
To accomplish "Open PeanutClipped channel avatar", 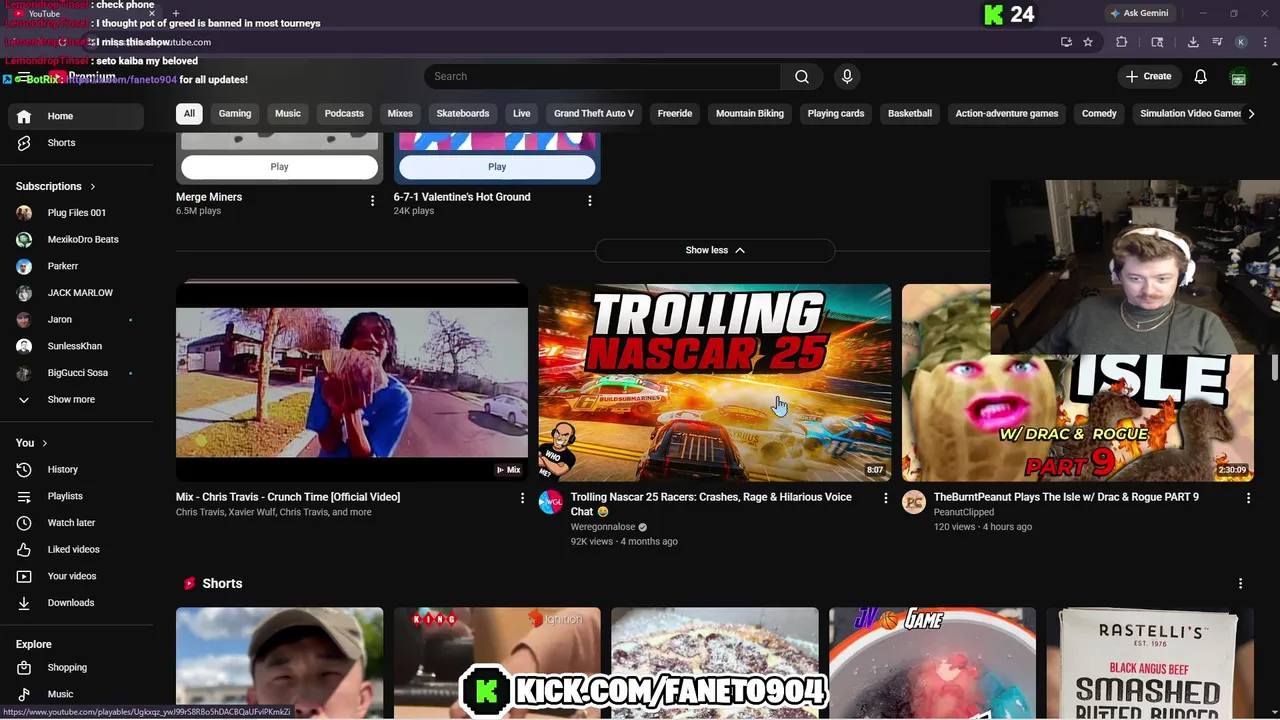I will coord(914,502).
